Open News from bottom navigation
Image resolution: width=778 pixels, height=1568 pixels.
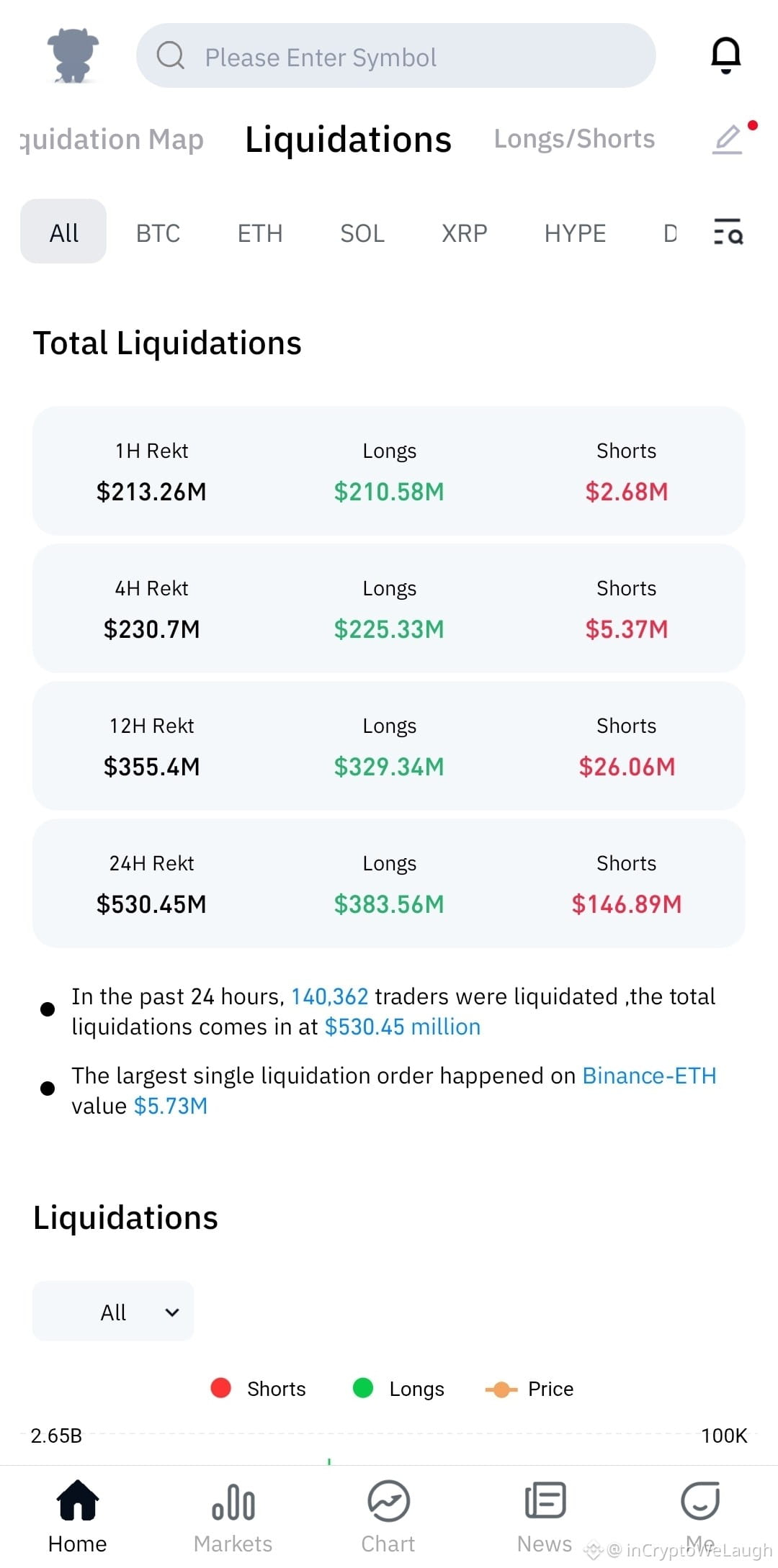click(545, 1516)
